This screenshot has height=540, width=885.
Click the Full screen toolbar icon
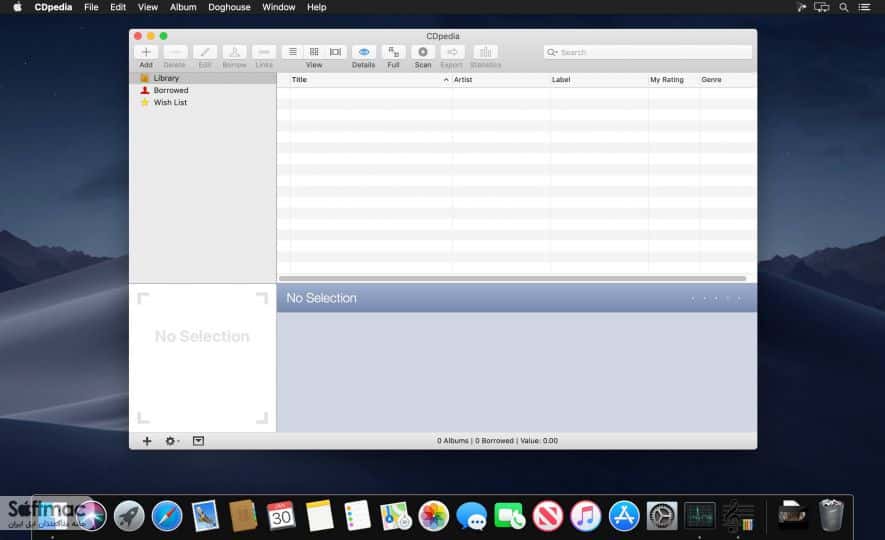coord(393,52)
